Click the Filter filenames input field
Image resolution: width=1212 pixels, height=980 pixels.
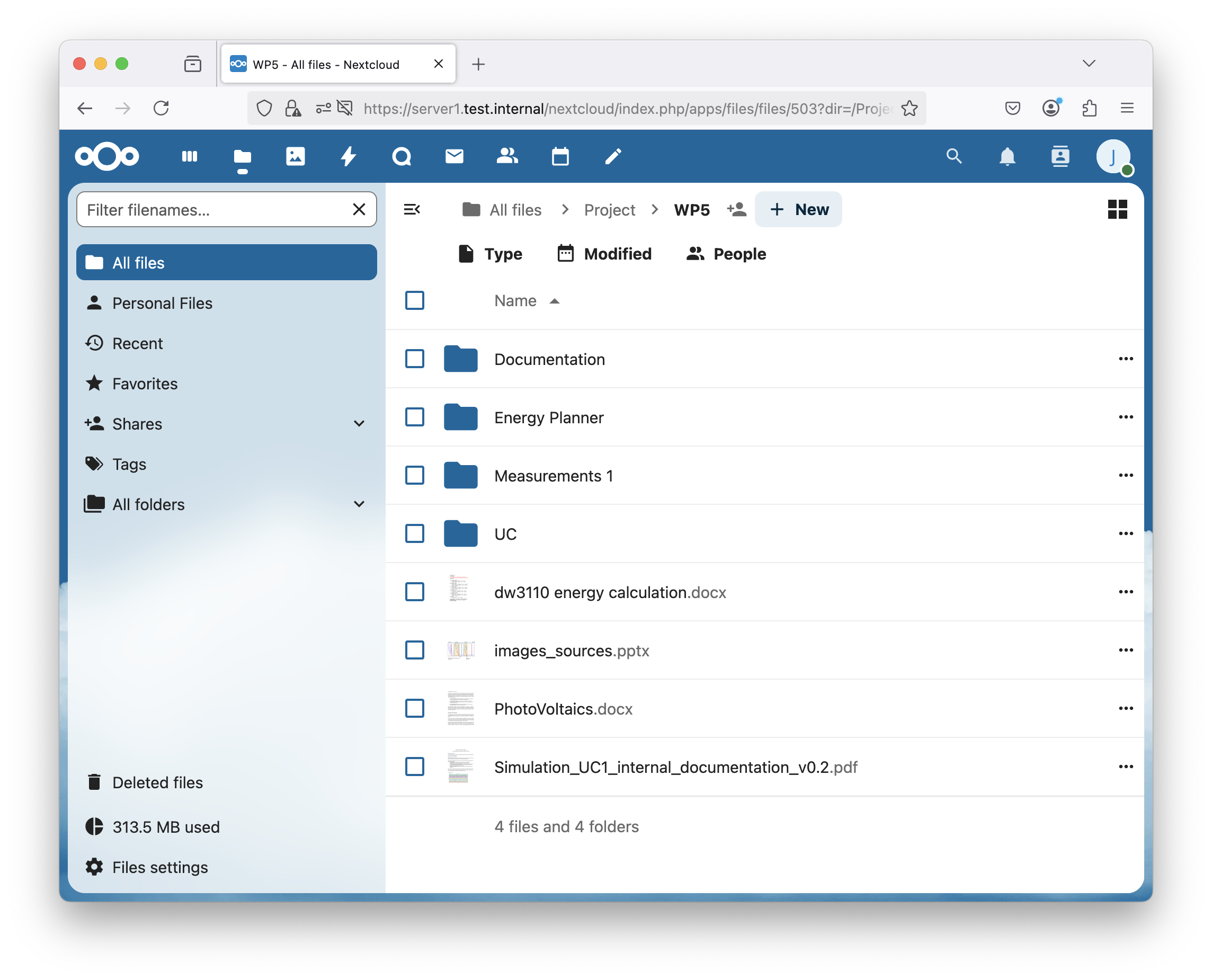pos(215,209)
